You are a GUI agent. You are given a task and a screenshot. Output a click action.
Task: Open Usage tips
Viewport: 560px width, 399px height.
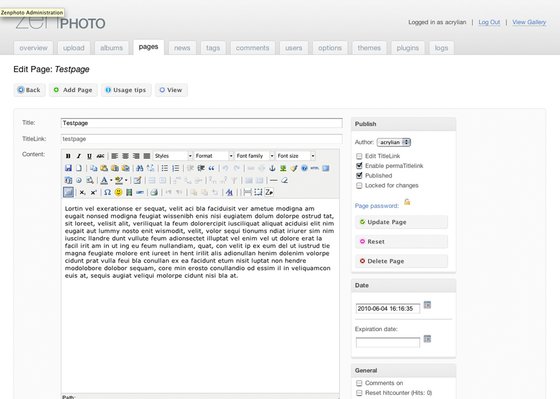[x=126, y=90]
